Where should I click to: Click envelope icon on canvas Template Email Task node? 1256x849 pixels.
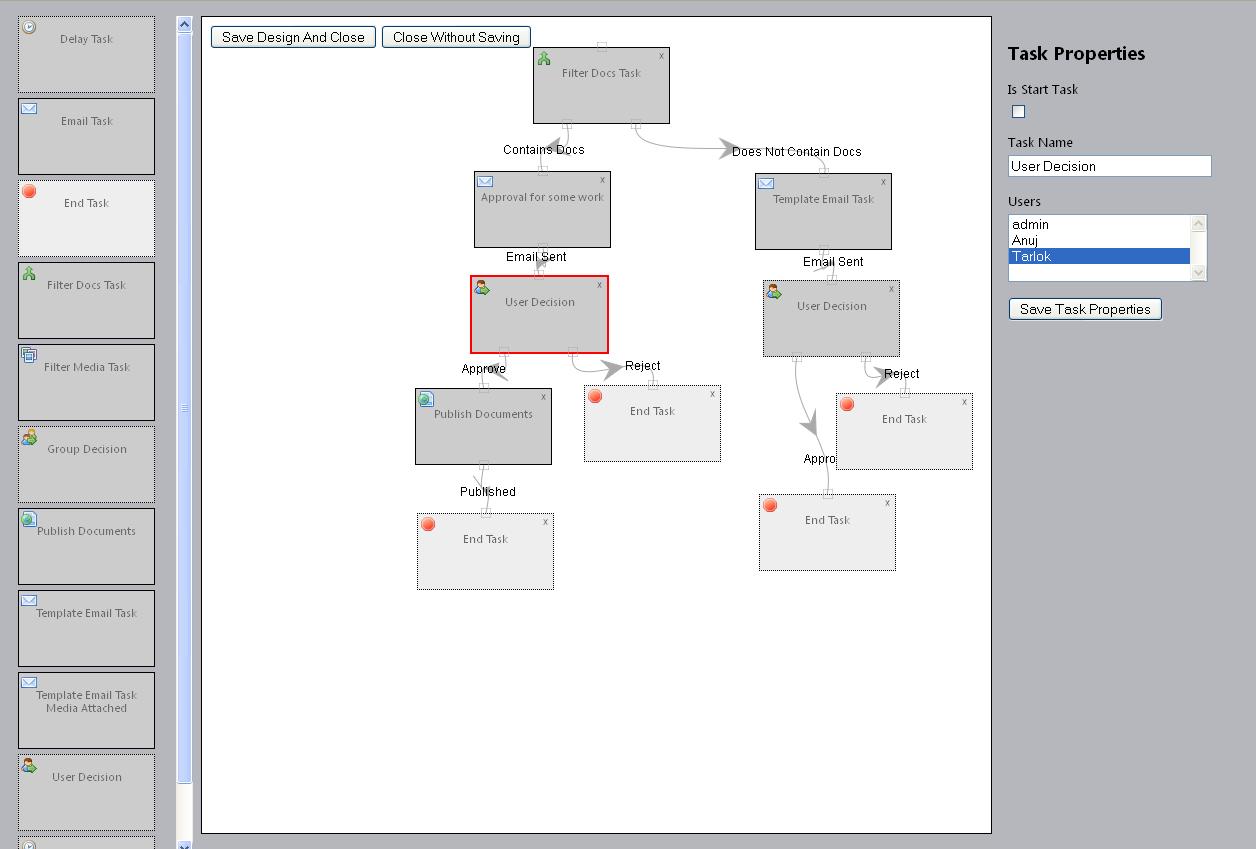(x=766, y=183)
